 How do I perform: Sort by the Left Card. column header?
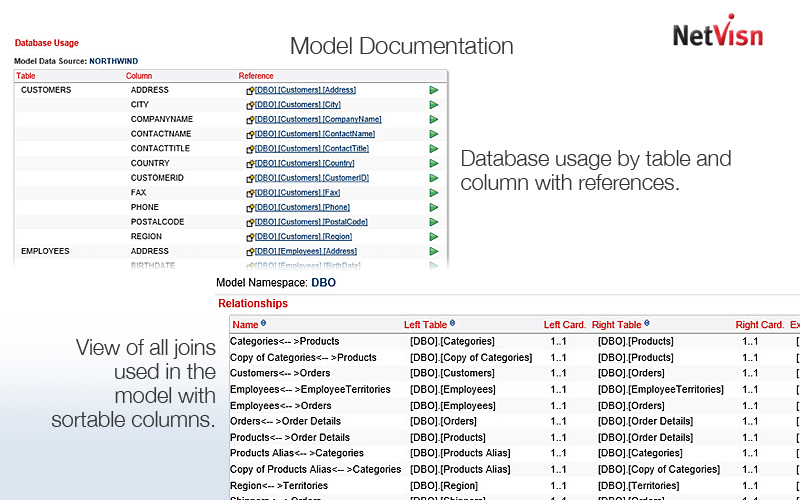coord(564,324)
